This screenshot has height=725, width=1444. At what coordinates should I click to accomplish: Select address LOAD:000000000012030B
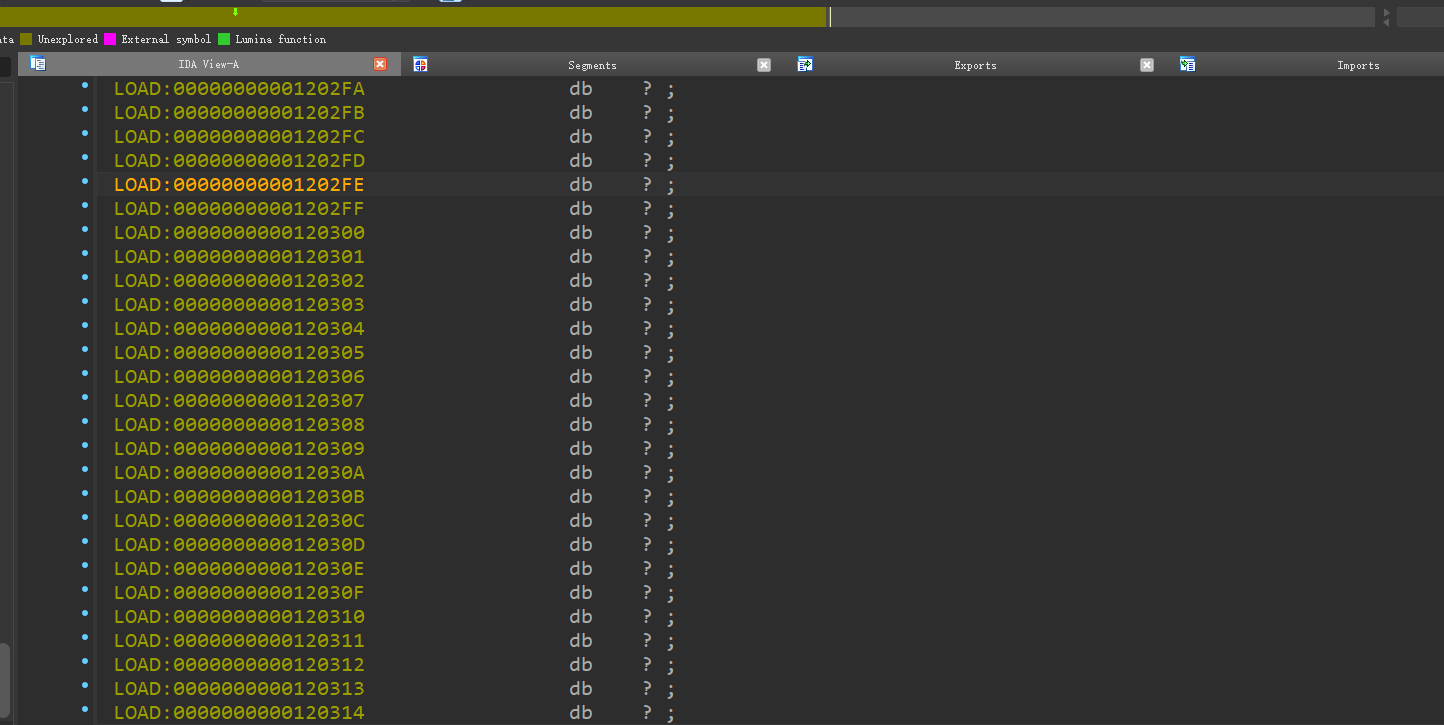[239, 497]
